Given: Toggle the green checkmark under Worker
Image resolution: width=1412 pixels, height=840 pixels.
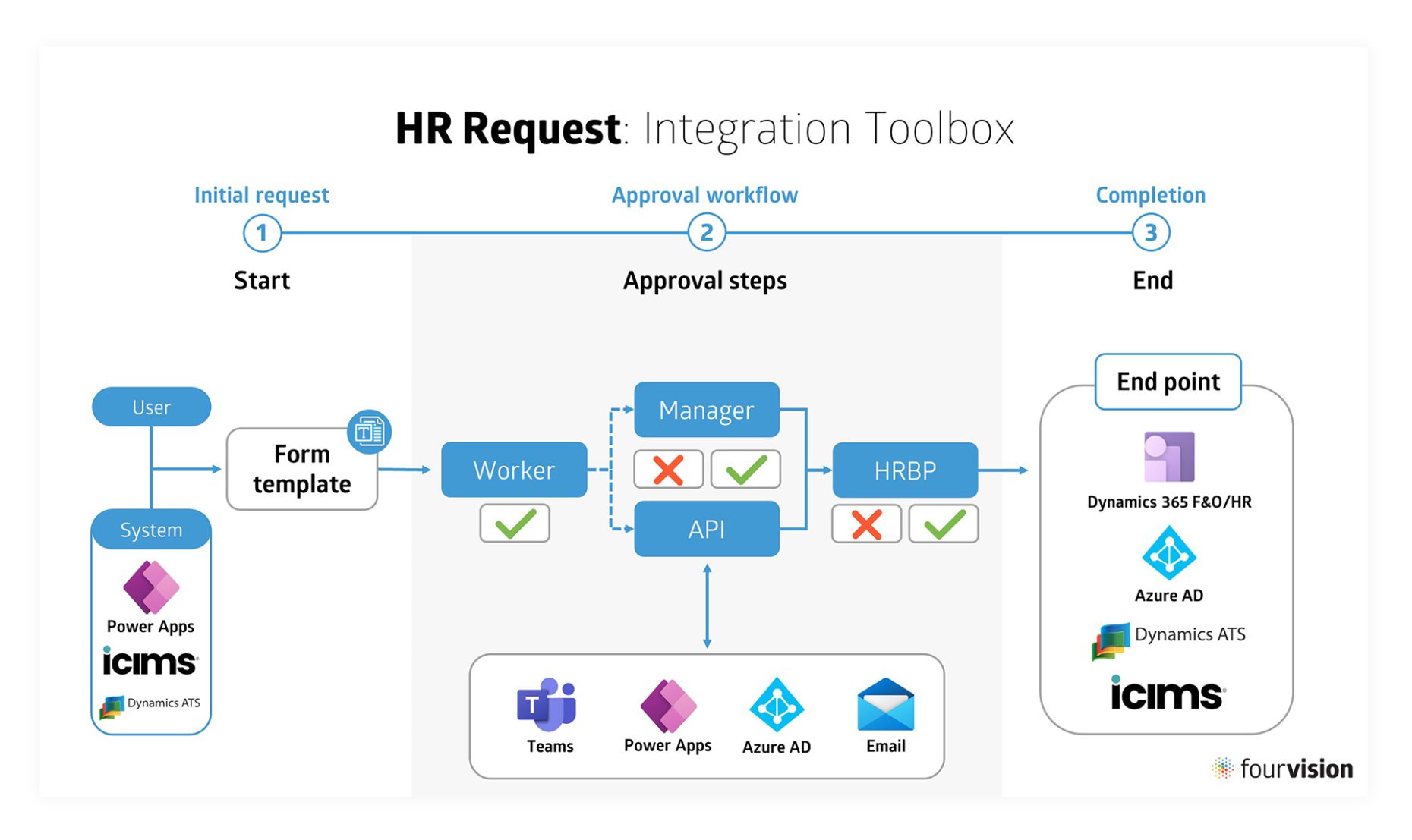Looking at the screenshot, I should 514,523.
